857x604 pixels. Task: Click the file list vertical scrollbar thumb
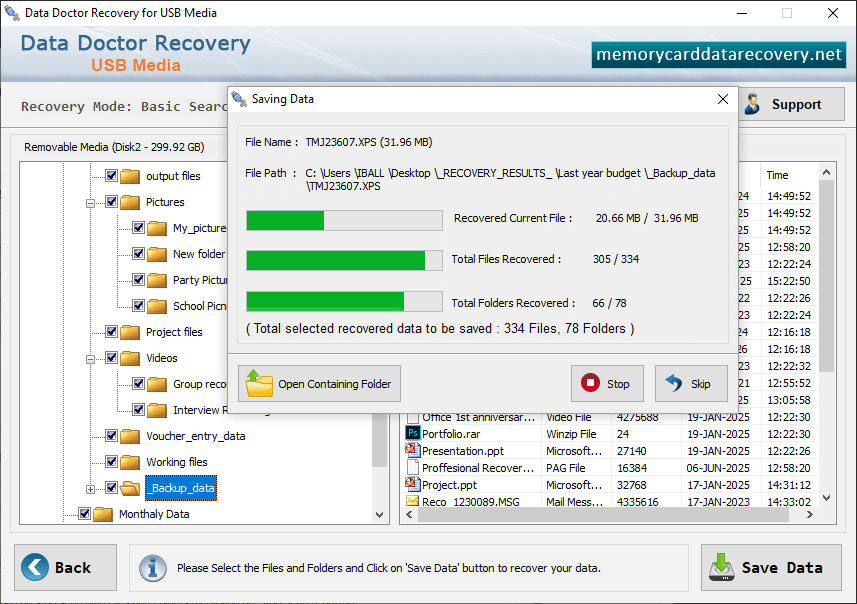pos(826,277)
